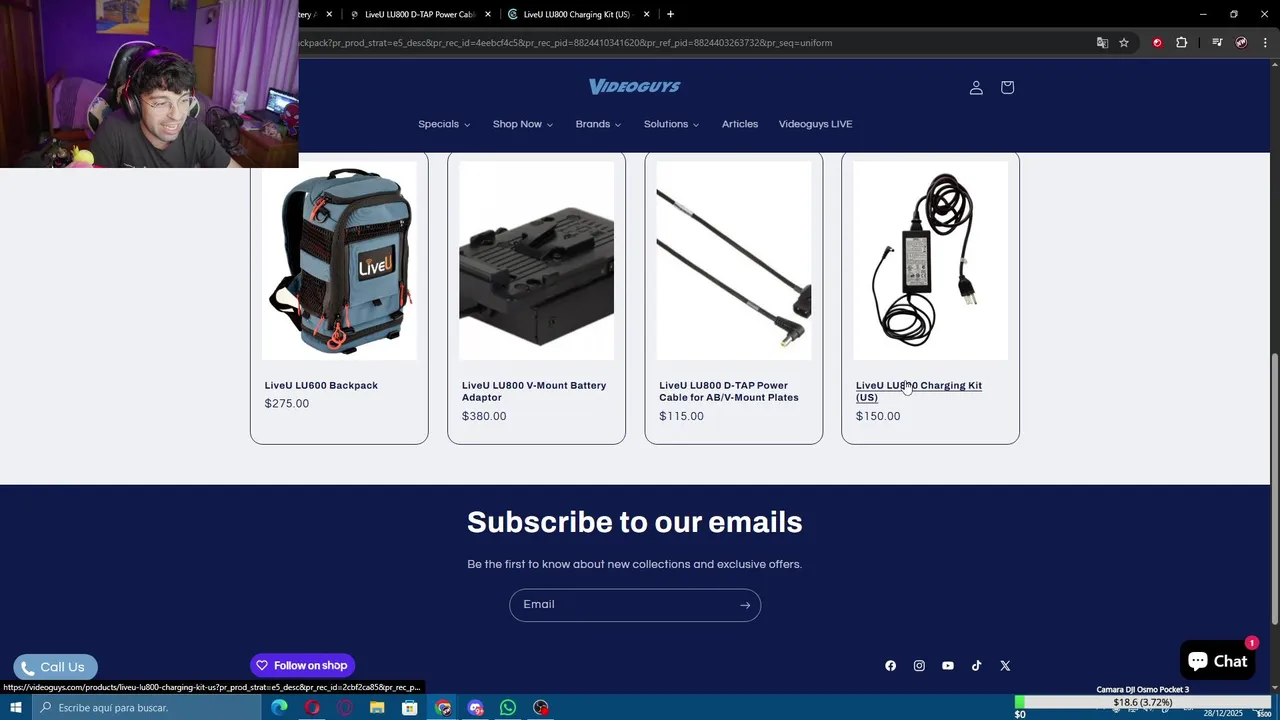Open LiveU LU800 D-TAP Power Cable link
The image size is (1280, 720).
point(729,392)
